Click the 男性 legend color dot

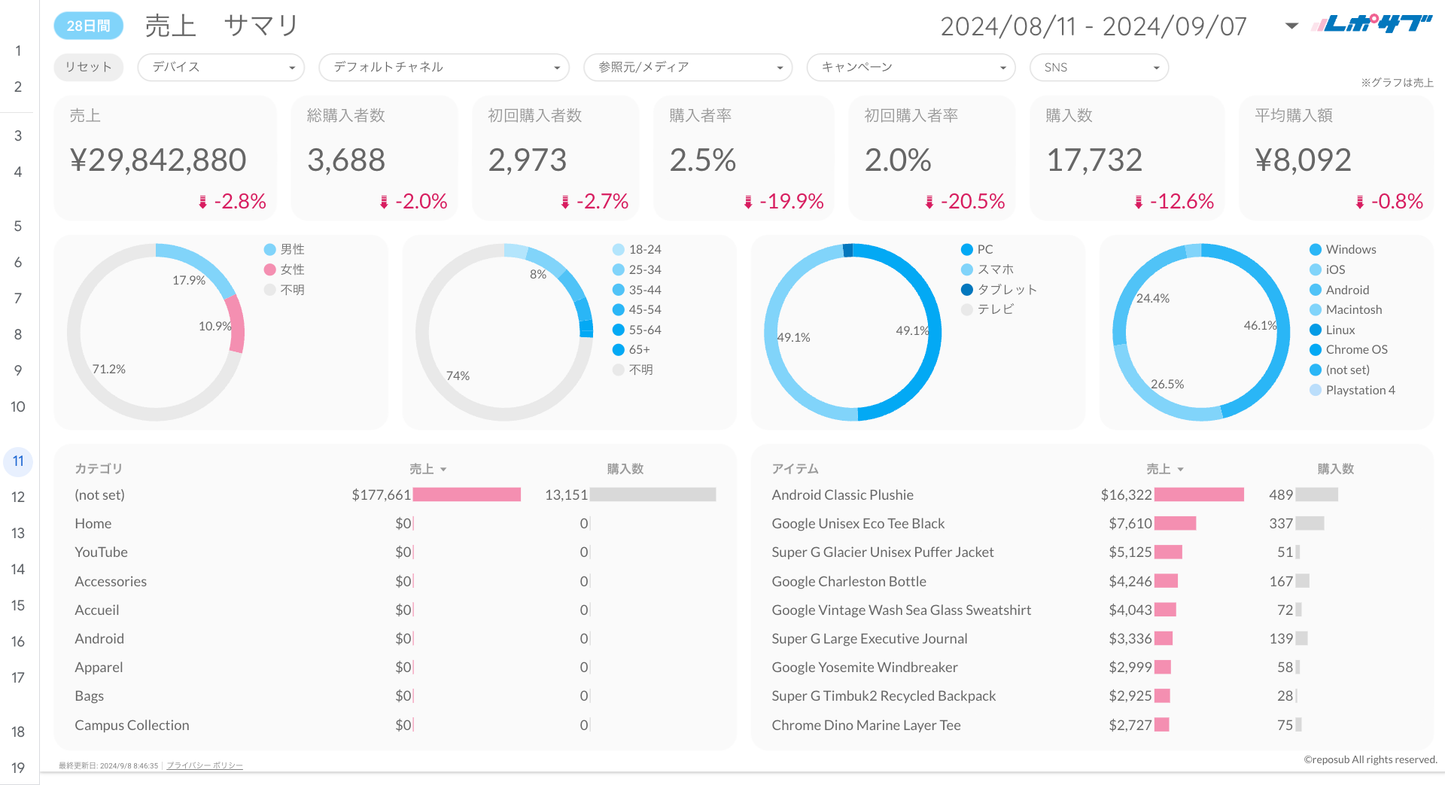tap(270, 249)
